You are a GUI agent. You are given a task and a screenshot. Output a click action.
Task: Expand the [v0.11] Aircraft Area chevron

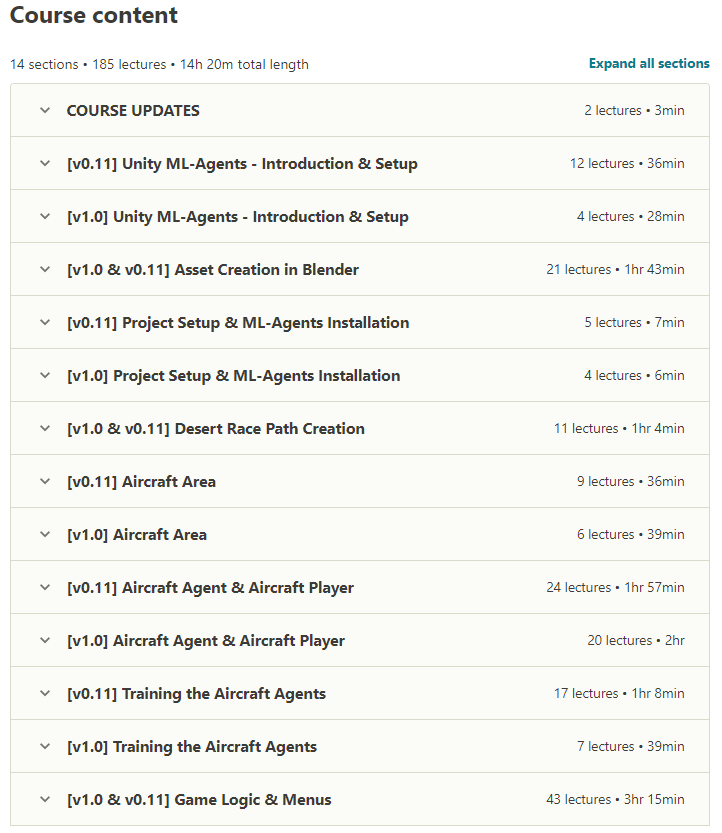(45, 481)
